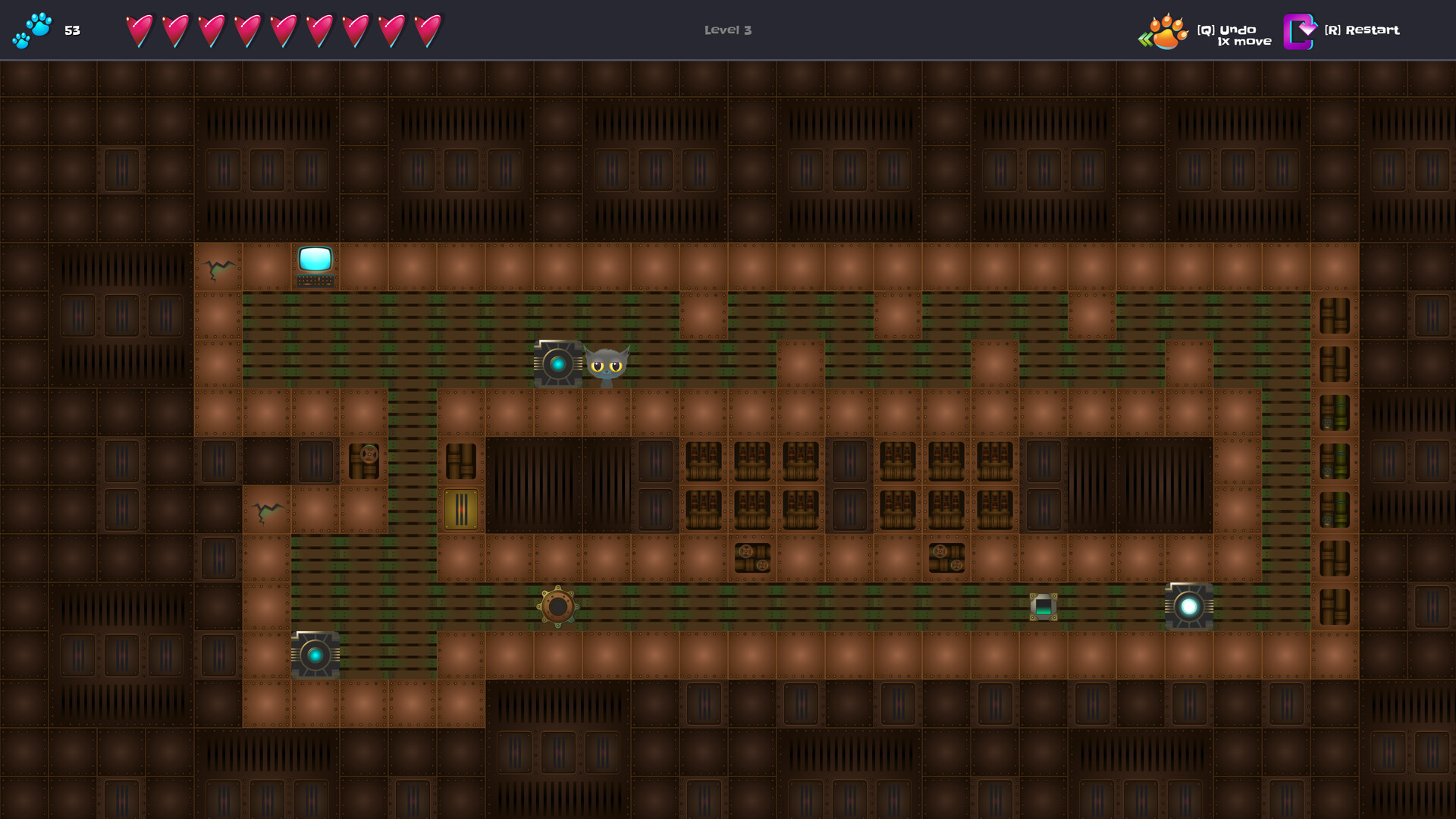Screen dimensions: 1456x819
Task: Click the Level 3 title text
Action: 727,30
